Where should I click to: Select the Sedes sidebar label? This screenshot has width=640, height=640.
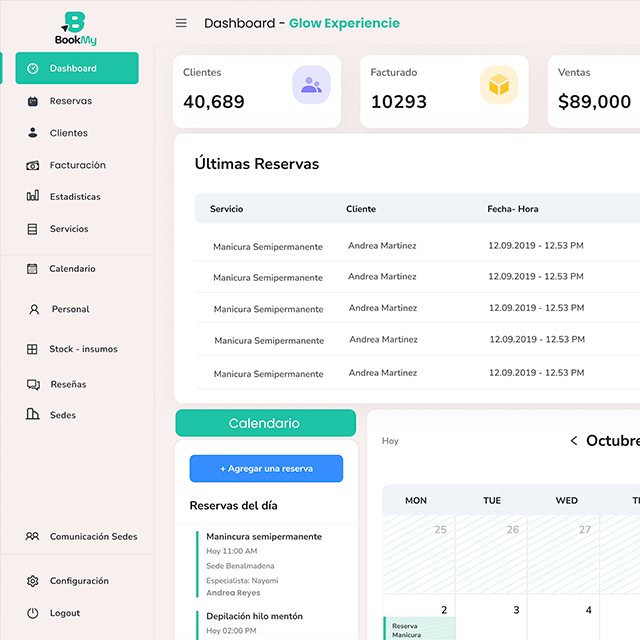63,415
